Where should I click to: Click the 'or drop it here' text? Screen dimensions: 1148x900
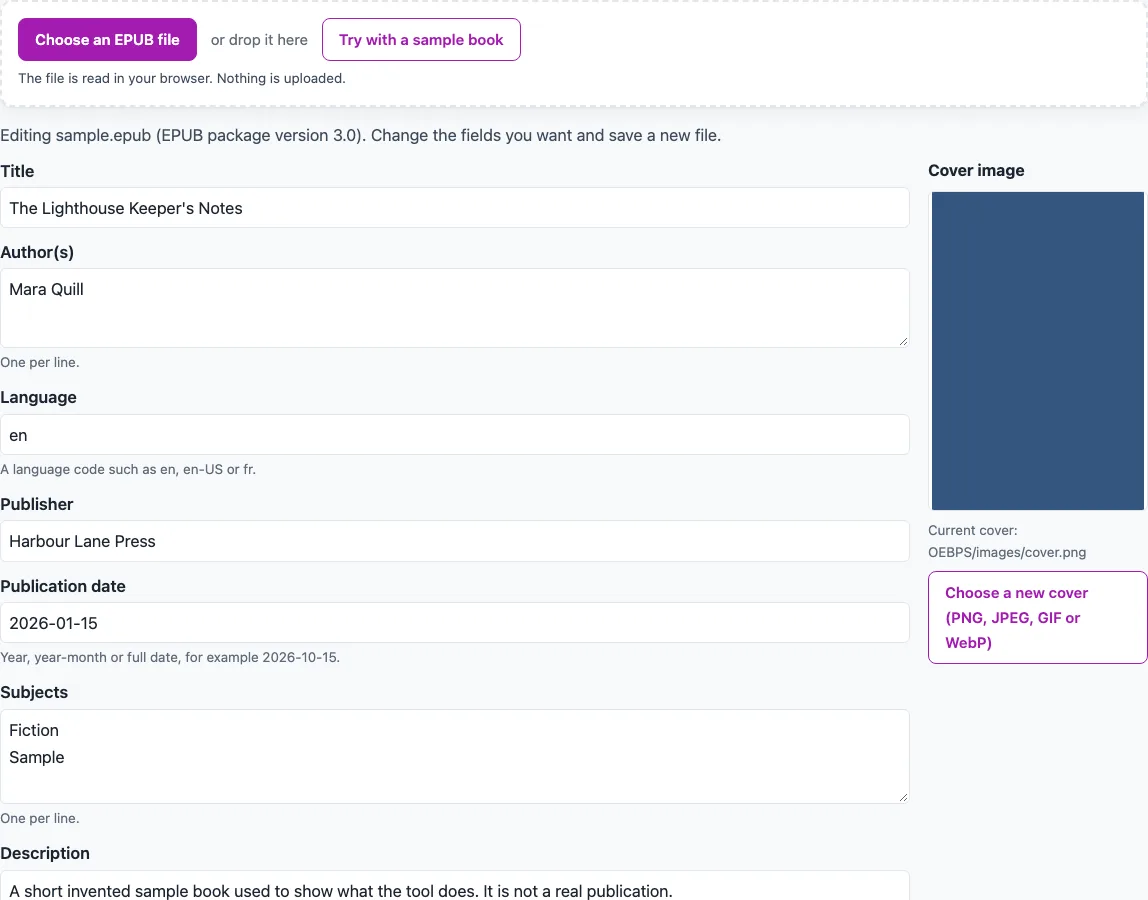pyautogui.click(x=259, y=40)
